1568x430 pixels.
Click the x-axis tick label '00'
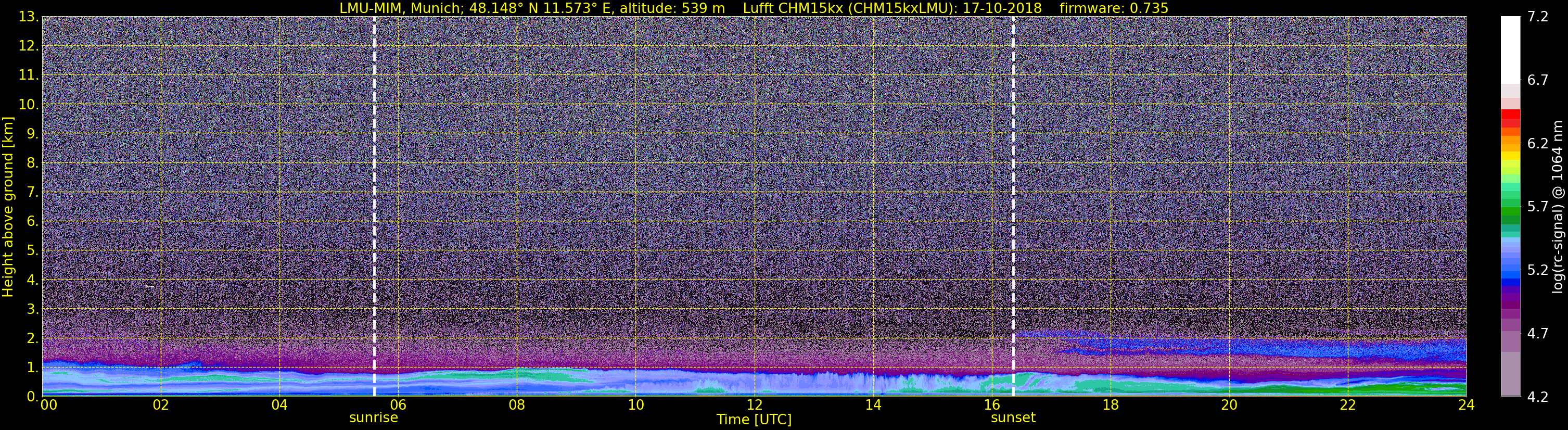pyautogui.click(x=49, y=405)
